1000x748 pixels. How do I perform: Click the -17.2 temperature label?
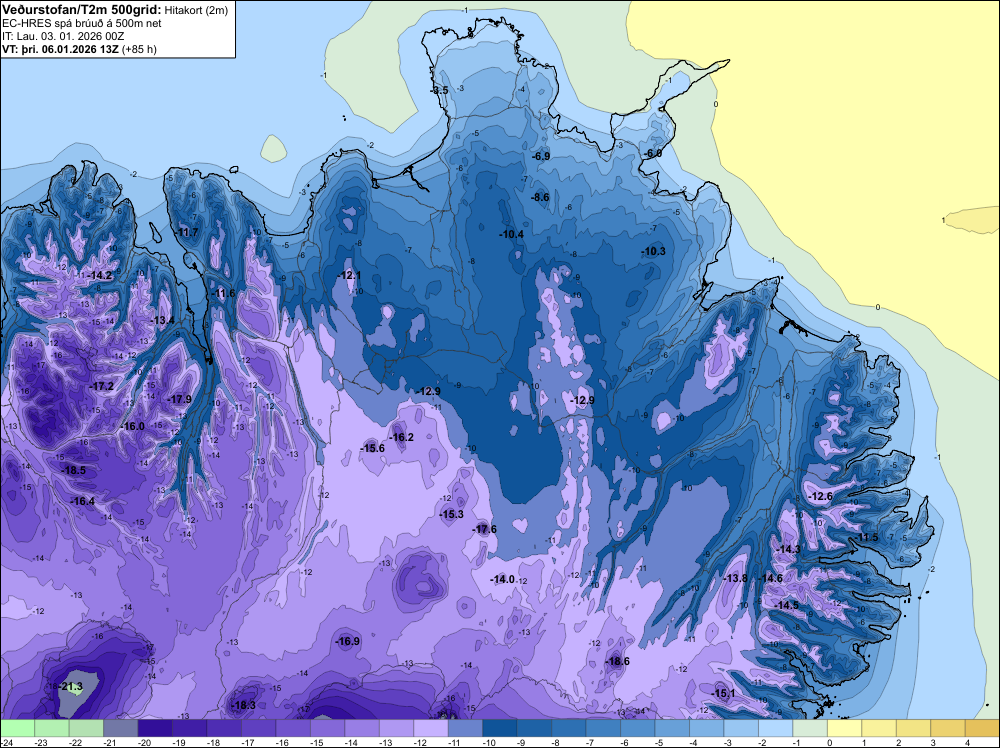pos(101,387)
